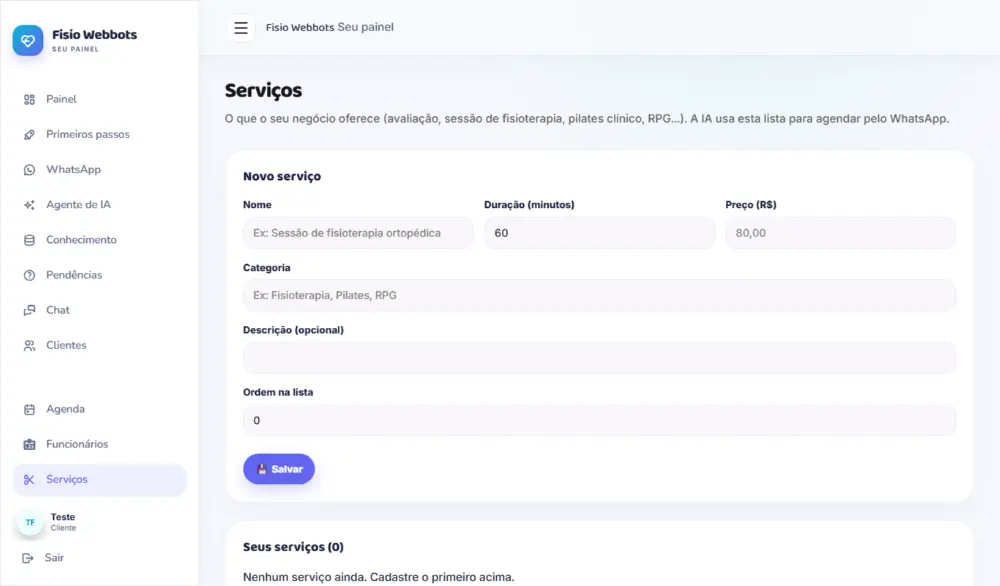Screen dimensions: 1000x586
Task: Toggle the hamburger menu button
Action: click(x=241, y=28)
